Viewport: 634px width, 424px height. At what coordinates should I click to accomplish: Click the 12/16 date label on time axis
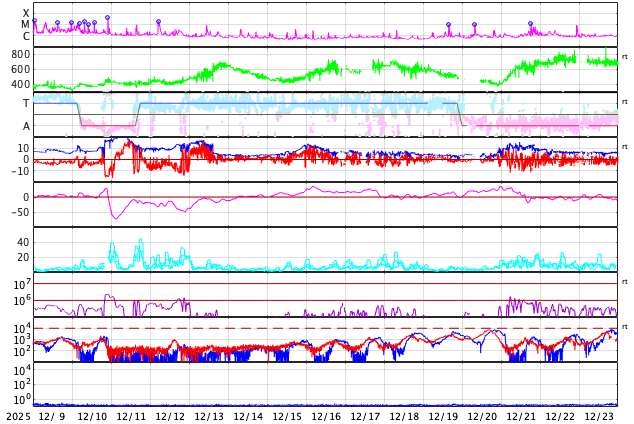coord(327,416)
